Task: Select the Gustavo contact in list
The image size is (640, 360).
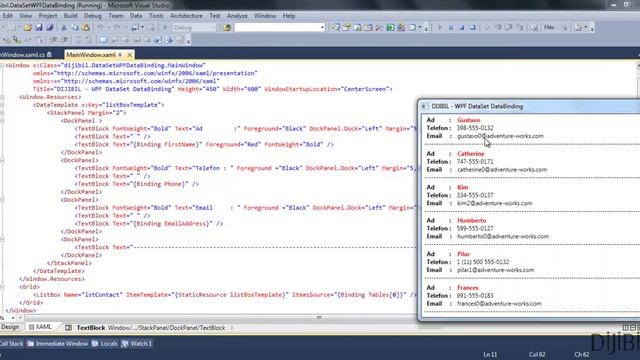Action: point(531,128)
